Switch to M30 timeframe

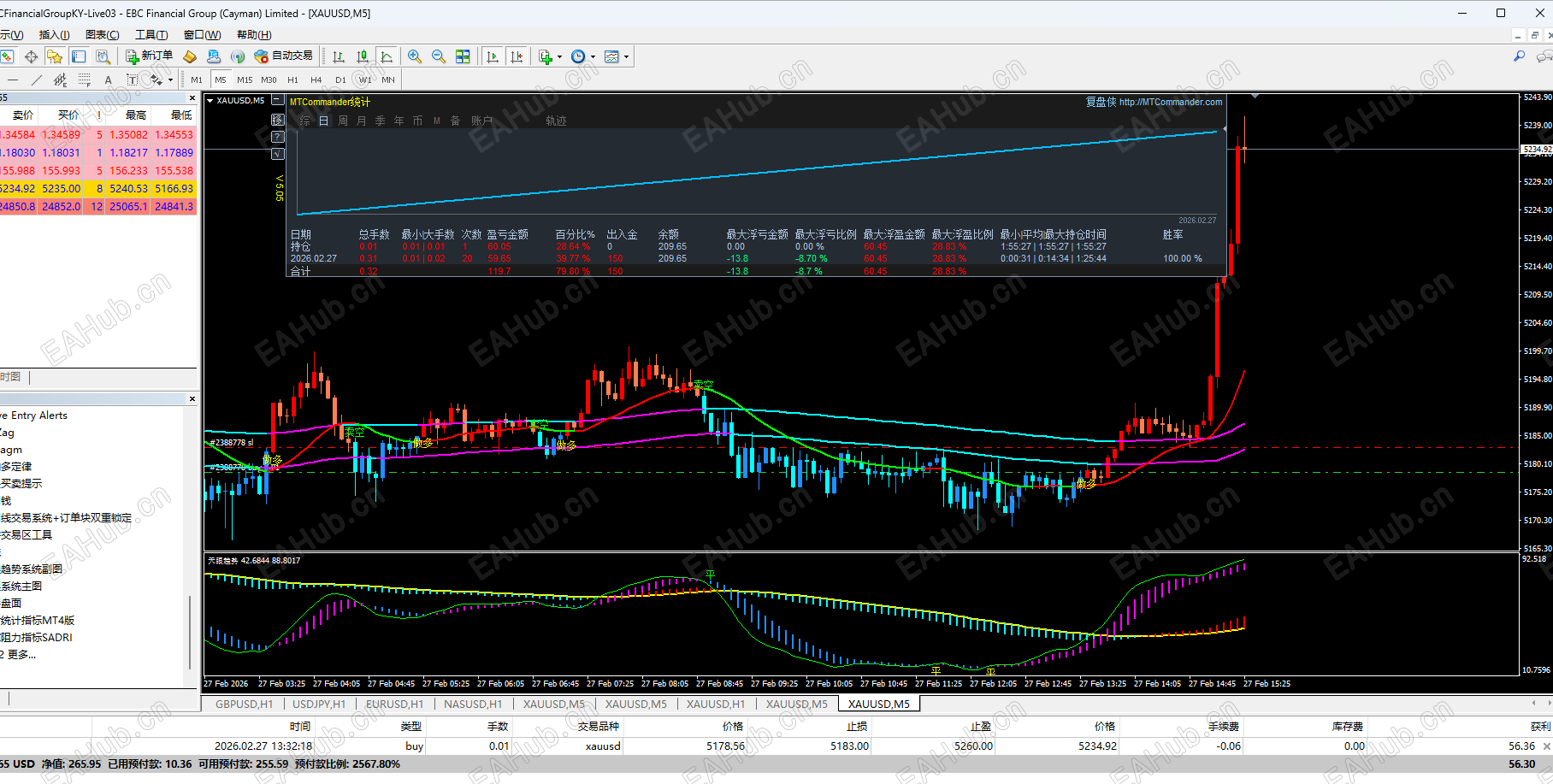269,80
